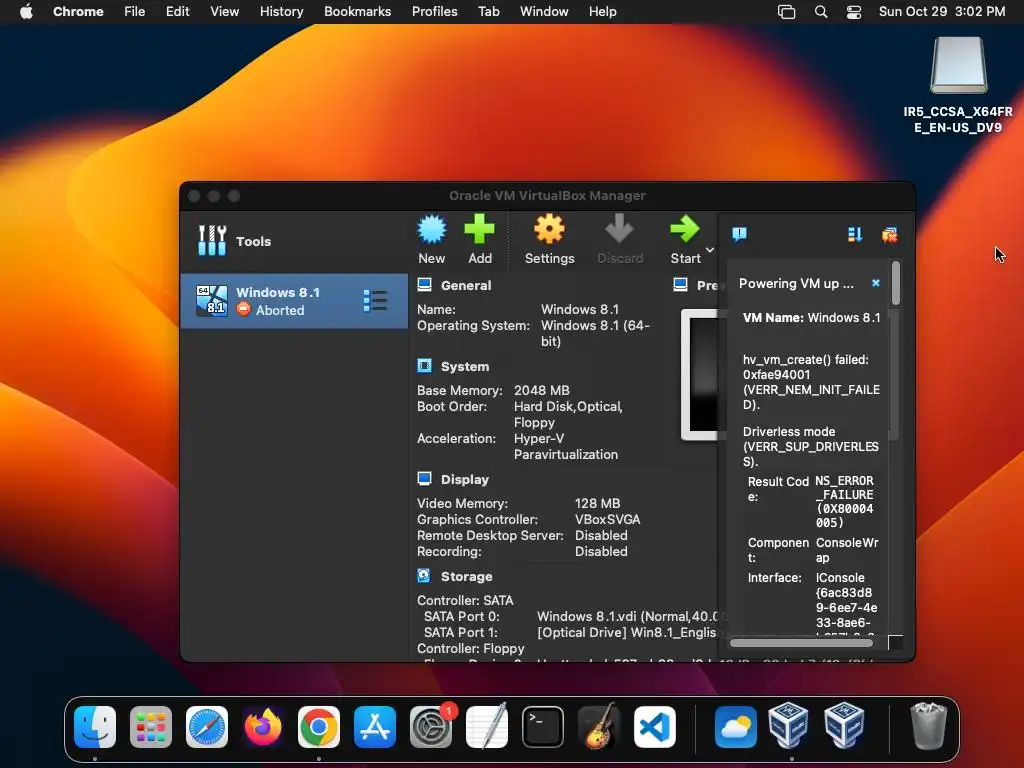Open Firefox from the Dock
The width and height of the screenshot is (1024, 768).
pyautogui.click(x=263, y=727)
